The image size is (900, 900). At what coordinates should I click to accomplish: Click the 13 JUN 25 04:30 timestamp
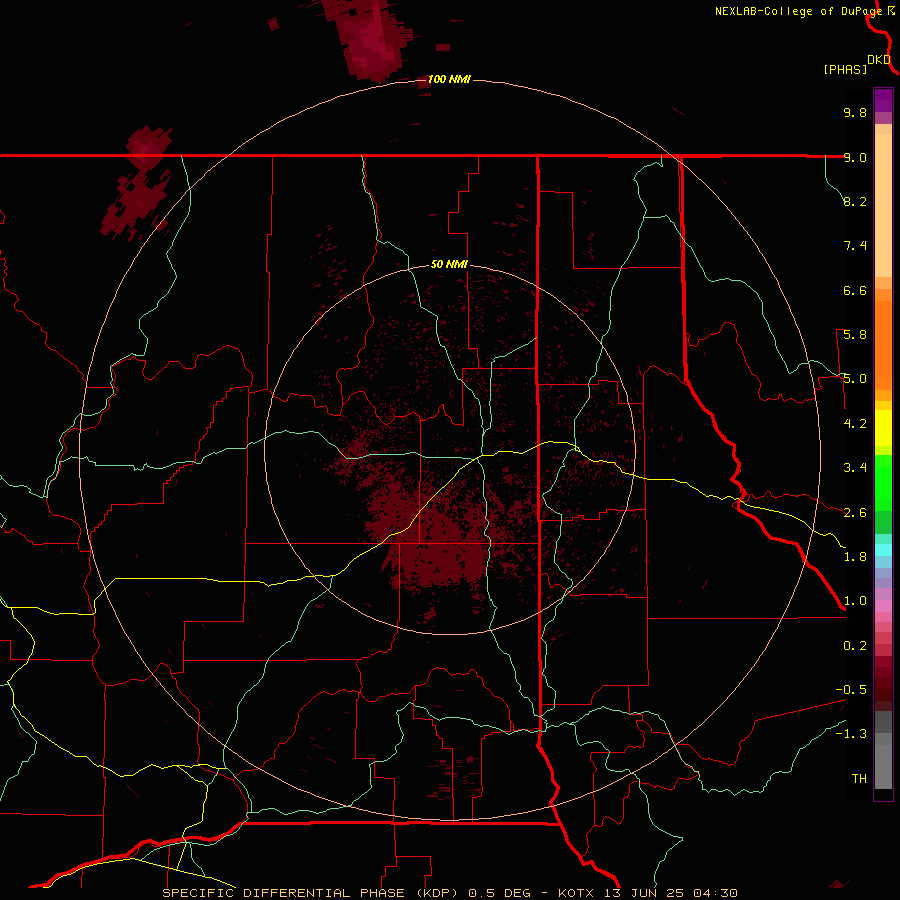tap(672, 893)
